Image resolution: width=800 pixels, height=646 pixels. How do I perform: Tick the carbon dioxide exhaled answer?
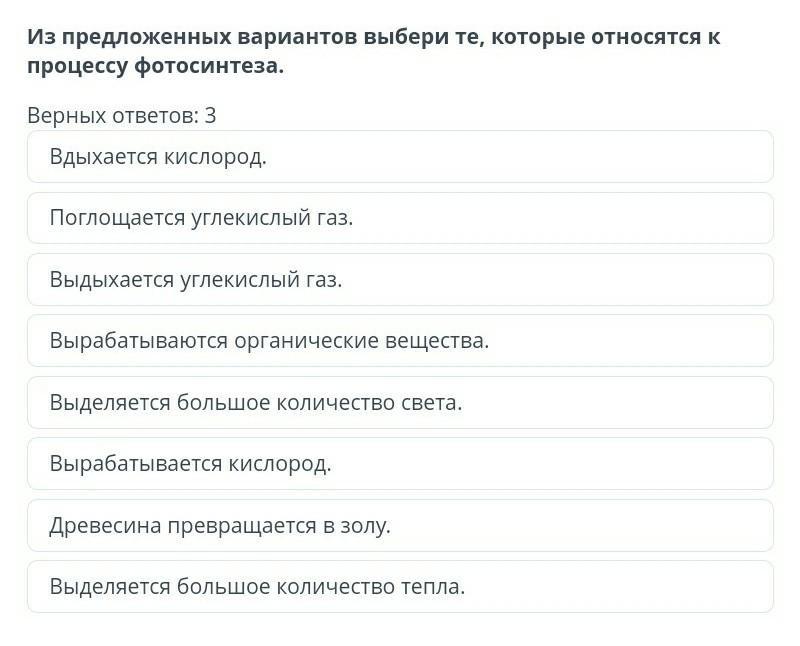[x=400, y=280]
